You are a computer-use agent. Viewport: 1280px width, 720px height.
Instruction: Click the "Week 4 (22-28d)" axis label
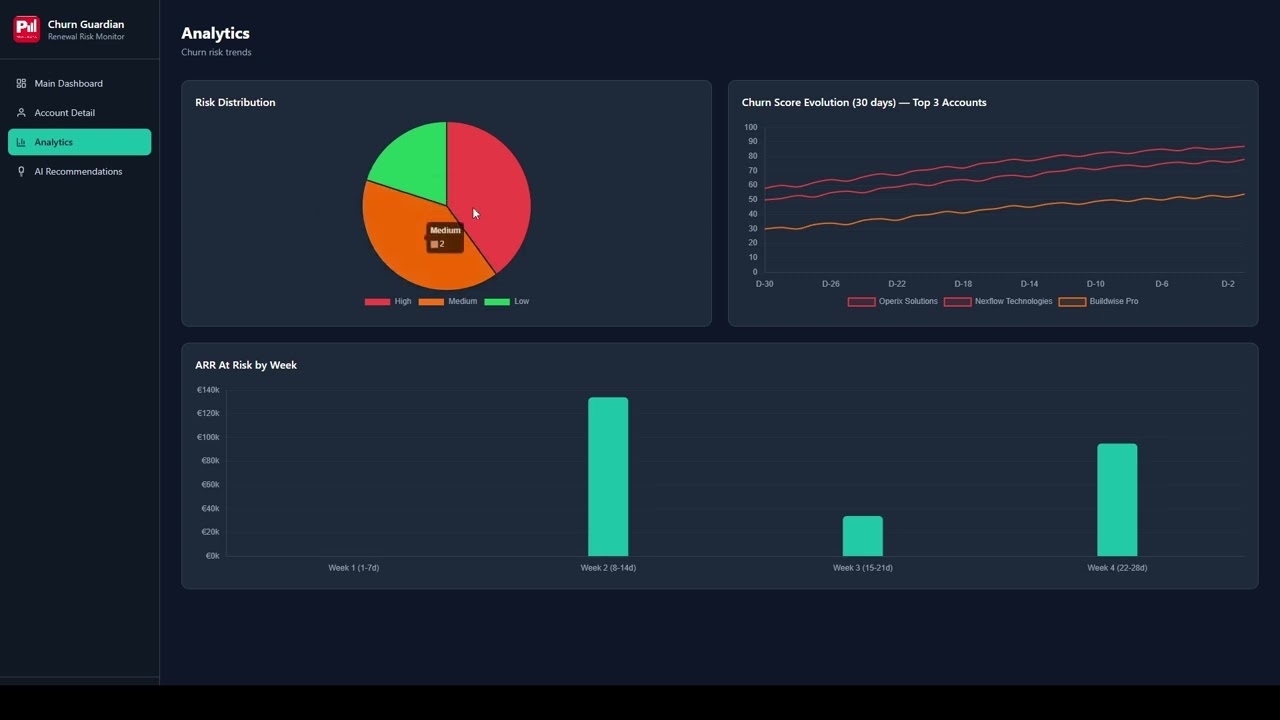click(x=1117, y=568)
